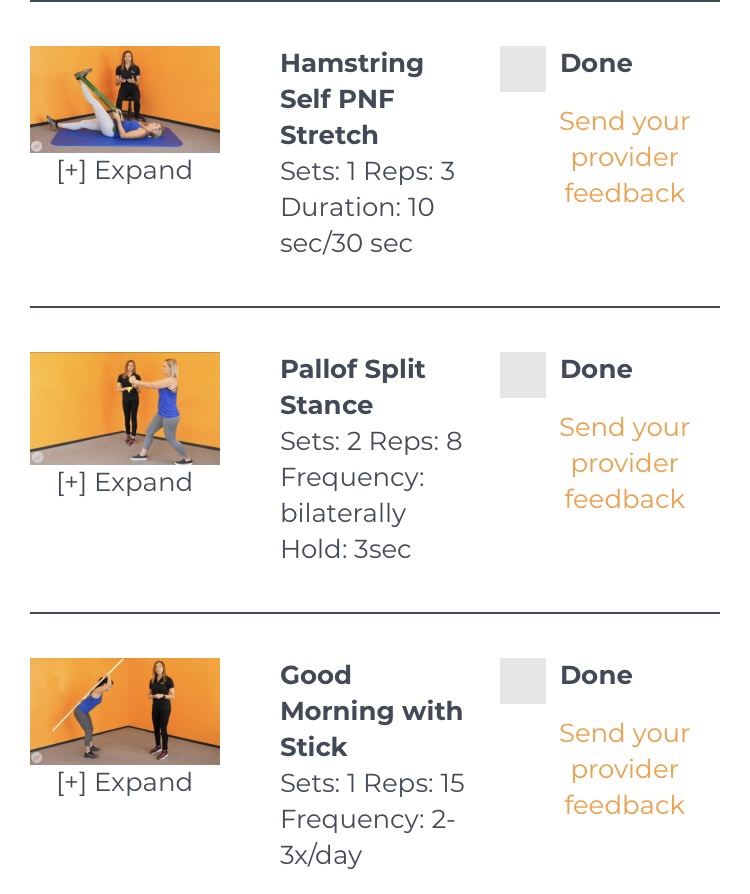Click the Done label text beside Good Morning with Stick
The height and width of the screenshot is (894, 750).
click(x=596, y=675)
